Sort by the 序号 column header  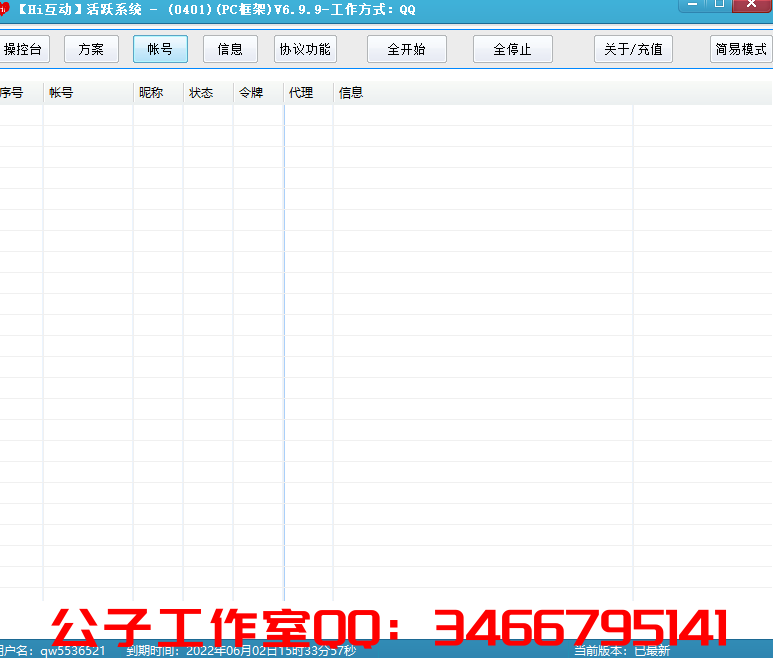21,93
